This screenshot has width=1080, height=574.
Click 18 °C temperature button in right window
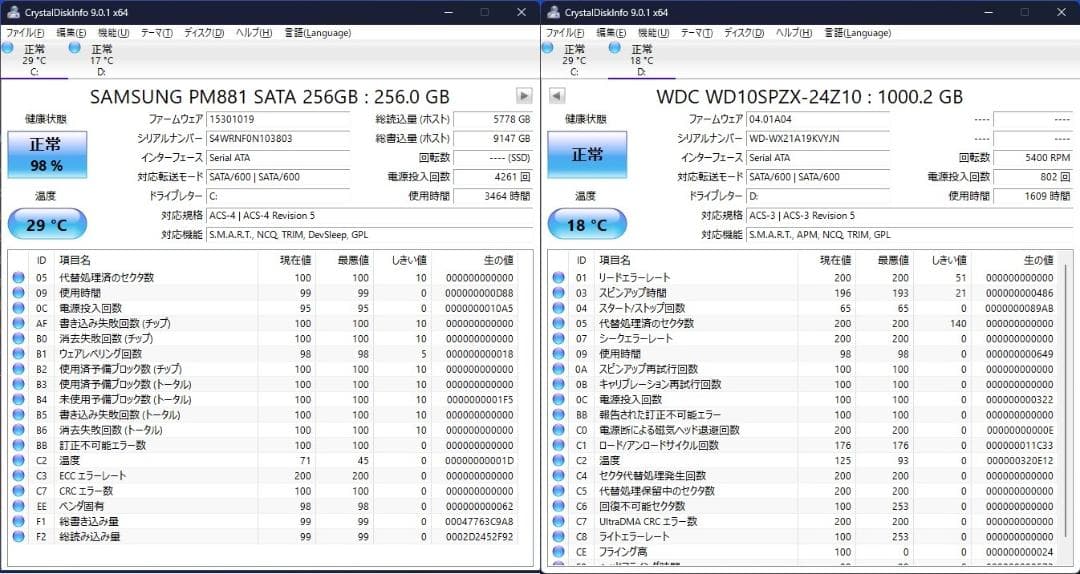(x=587, y=225)
